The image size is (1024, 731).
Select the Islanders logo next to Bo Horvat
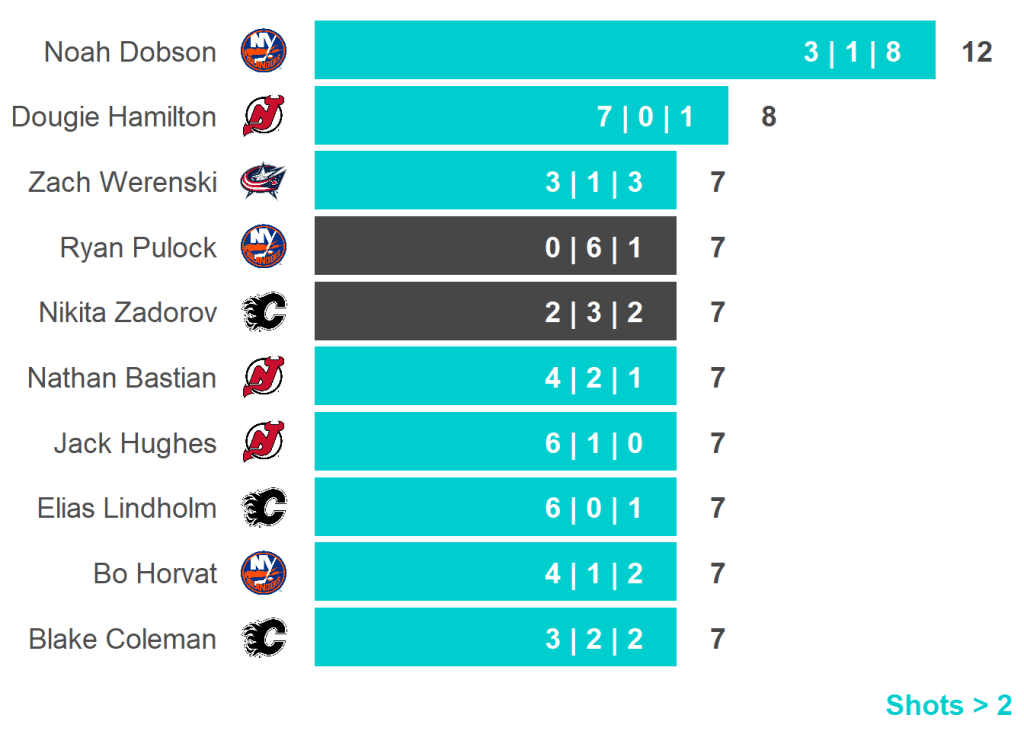click(264, 573)
